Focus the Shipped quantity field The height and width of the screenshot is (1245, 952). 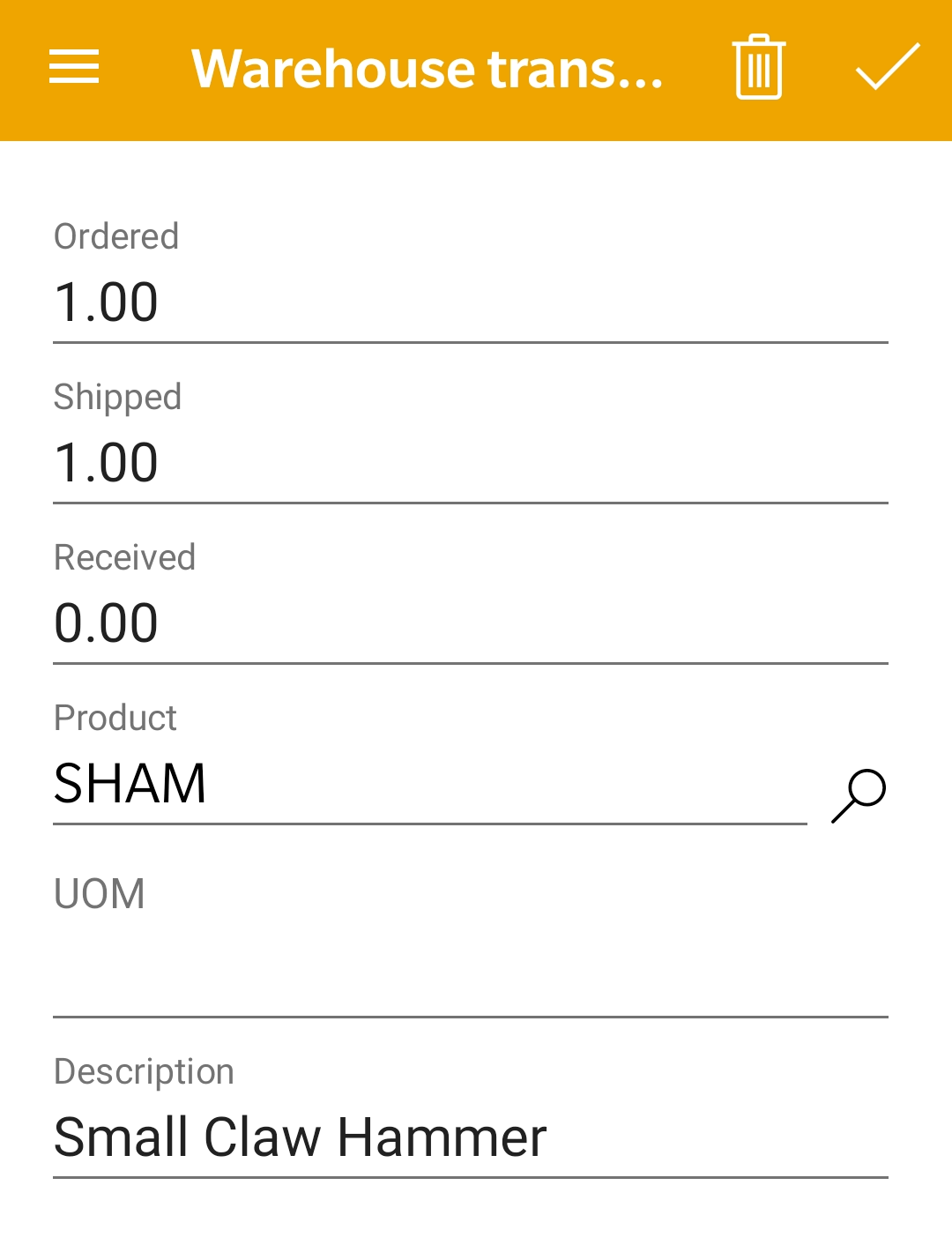tap(471, 463)
